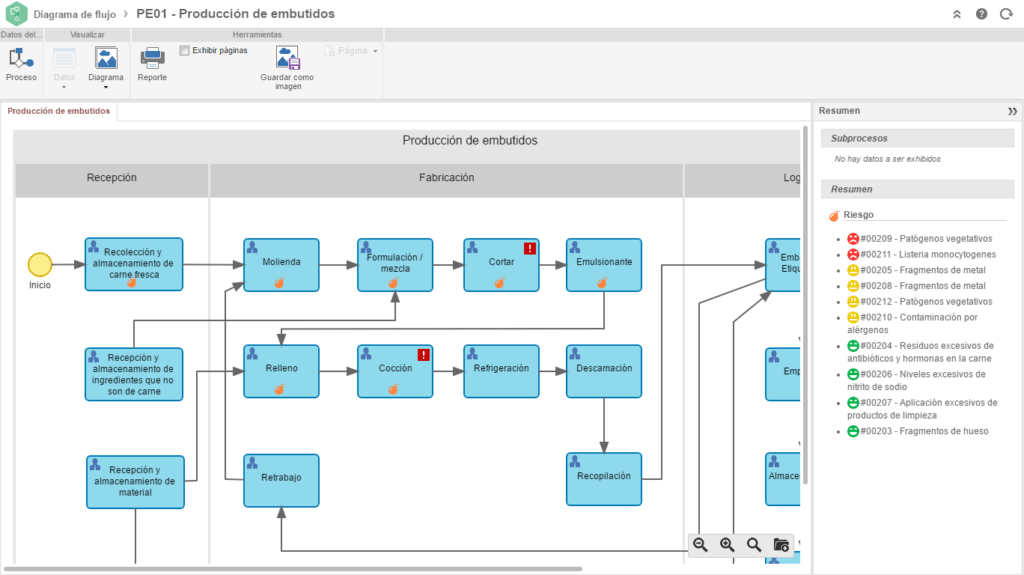
Task: Click the Reporte printer icon
Action: [x=152, y=58]
